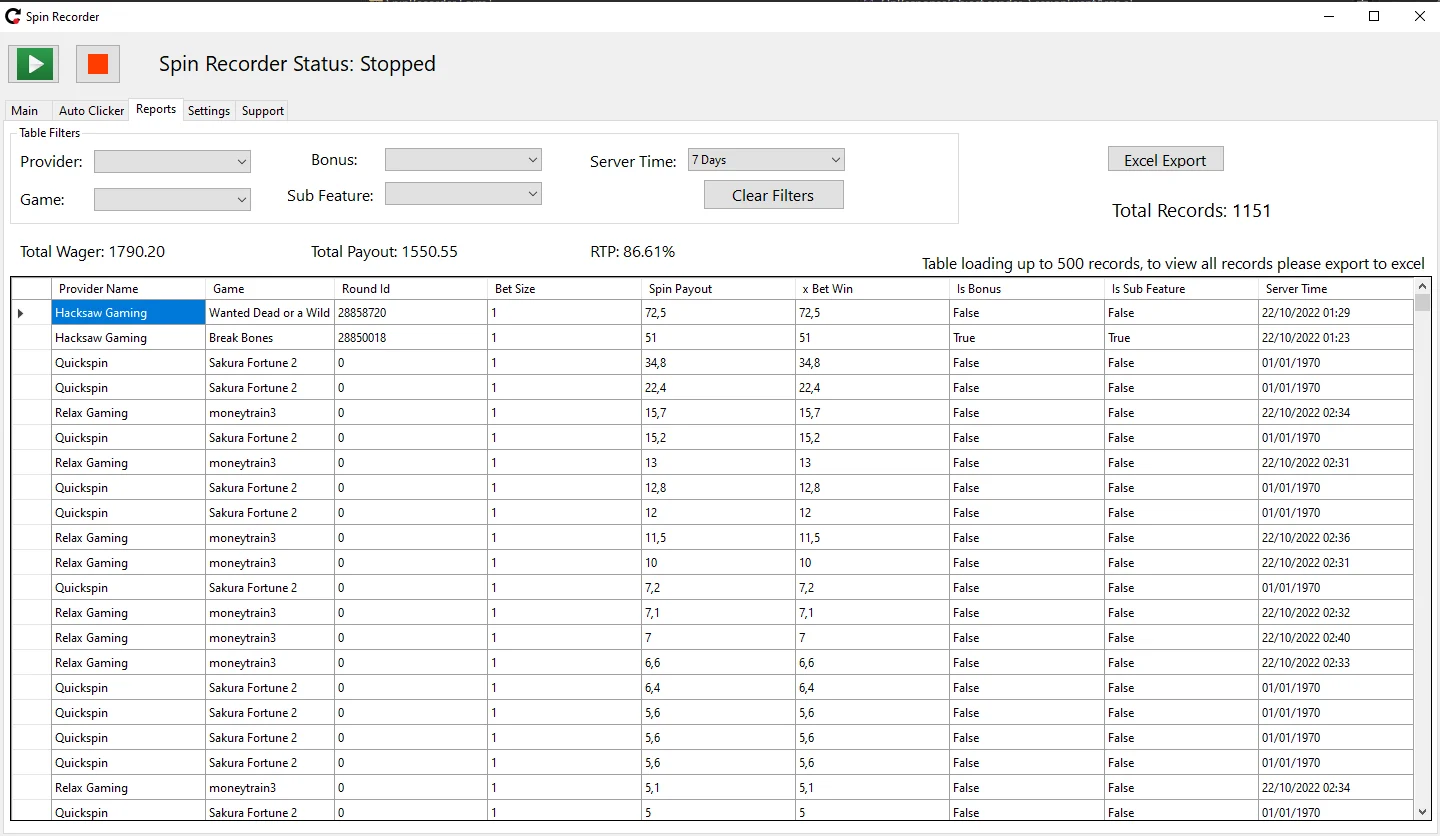The width and height of the screenshot is (1440, 836).
Task: Click the Clear Filters button
Action: [x=773, y=195]
